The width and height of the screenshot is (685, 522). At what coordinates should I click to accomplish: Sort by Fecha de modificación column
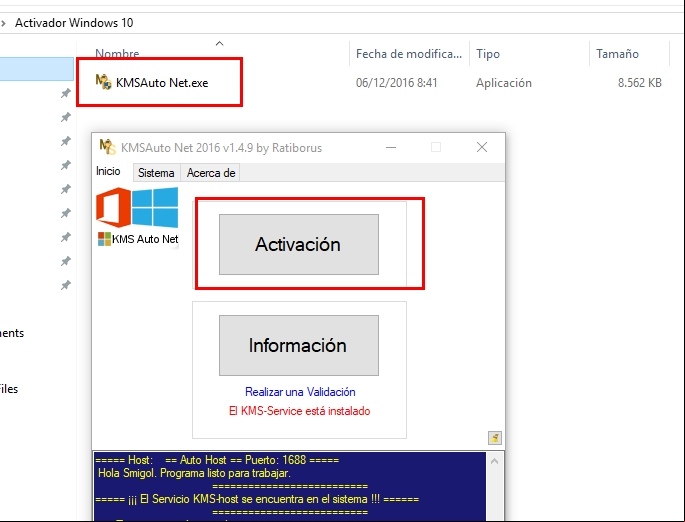[x=408, y=54]
